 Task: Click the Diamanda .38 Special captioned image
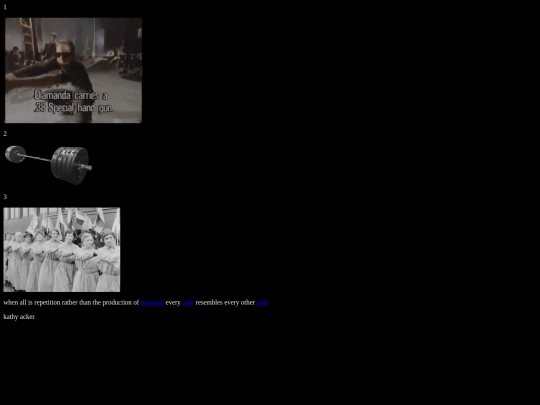(73, 70)
